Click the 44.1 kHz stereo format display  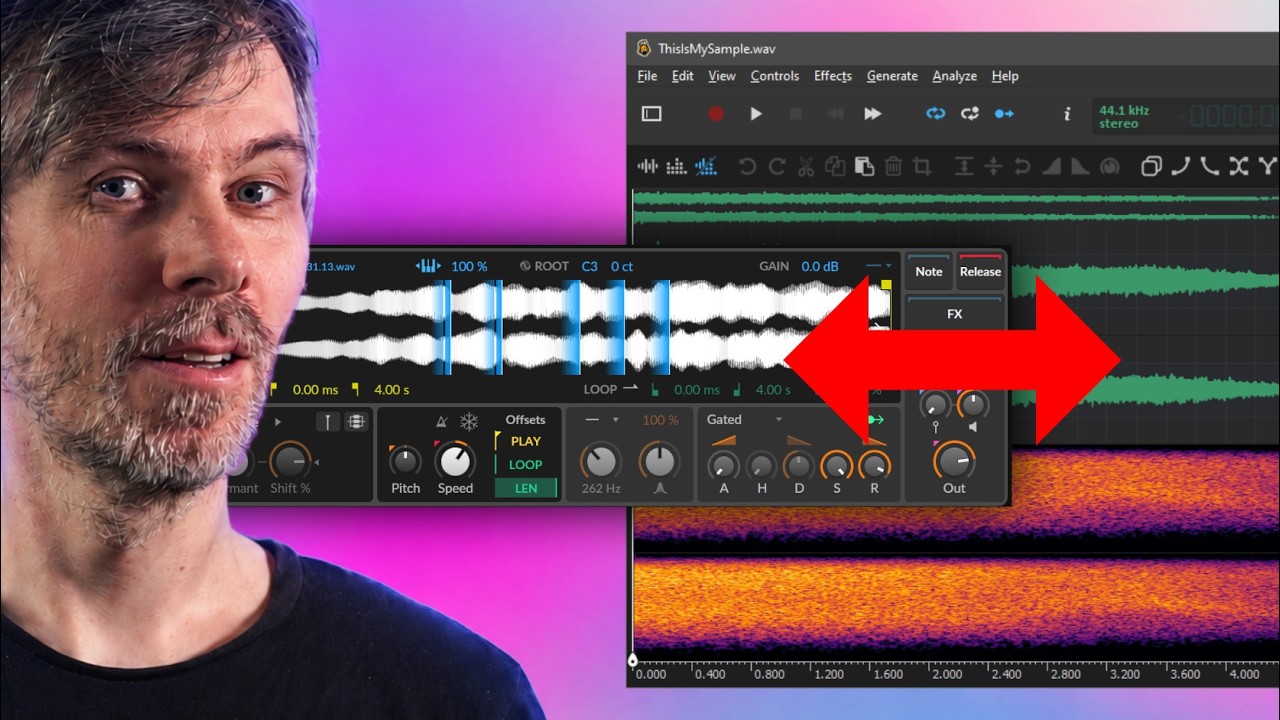point(1124,117)
